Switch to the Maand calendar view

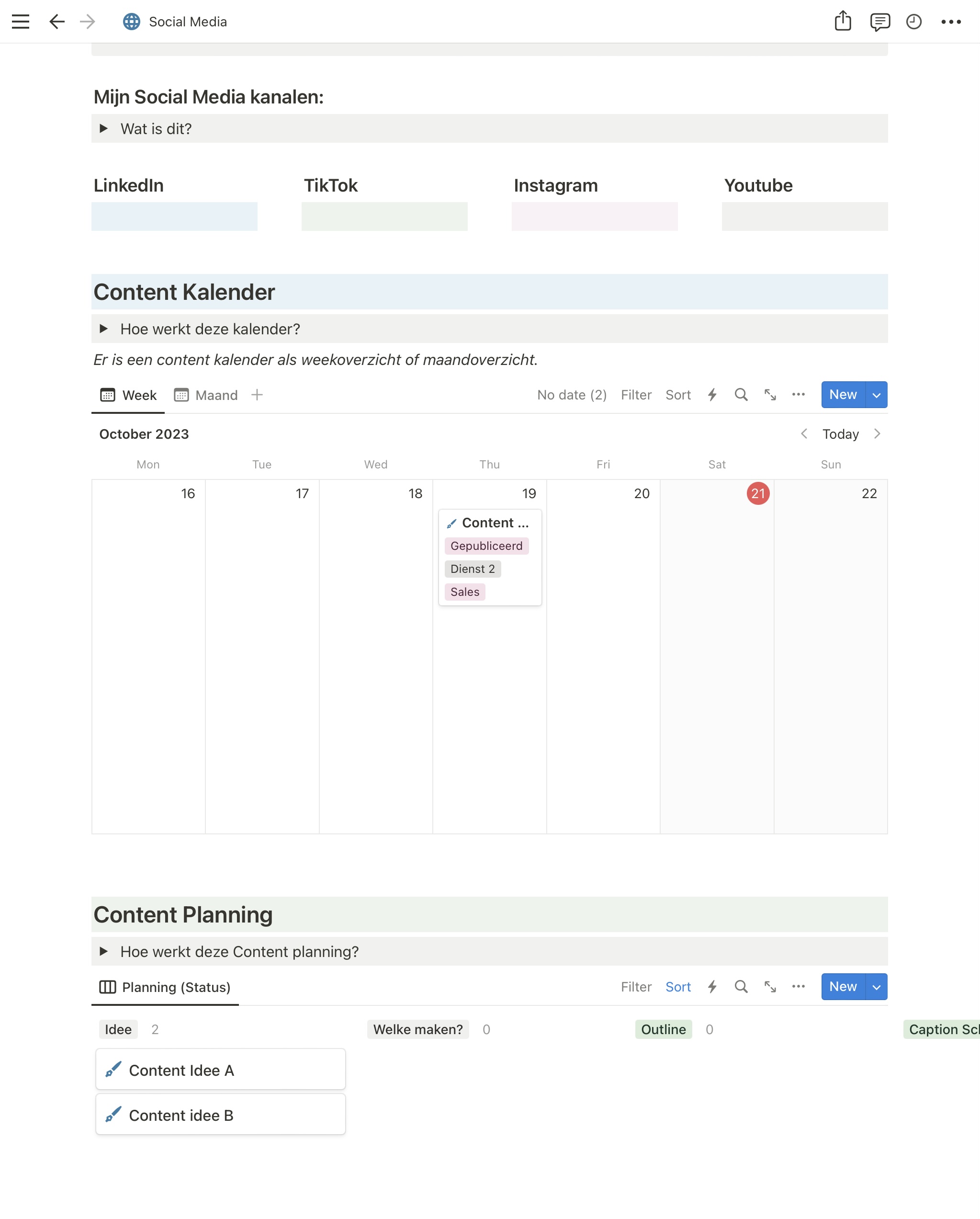point(206,395)
